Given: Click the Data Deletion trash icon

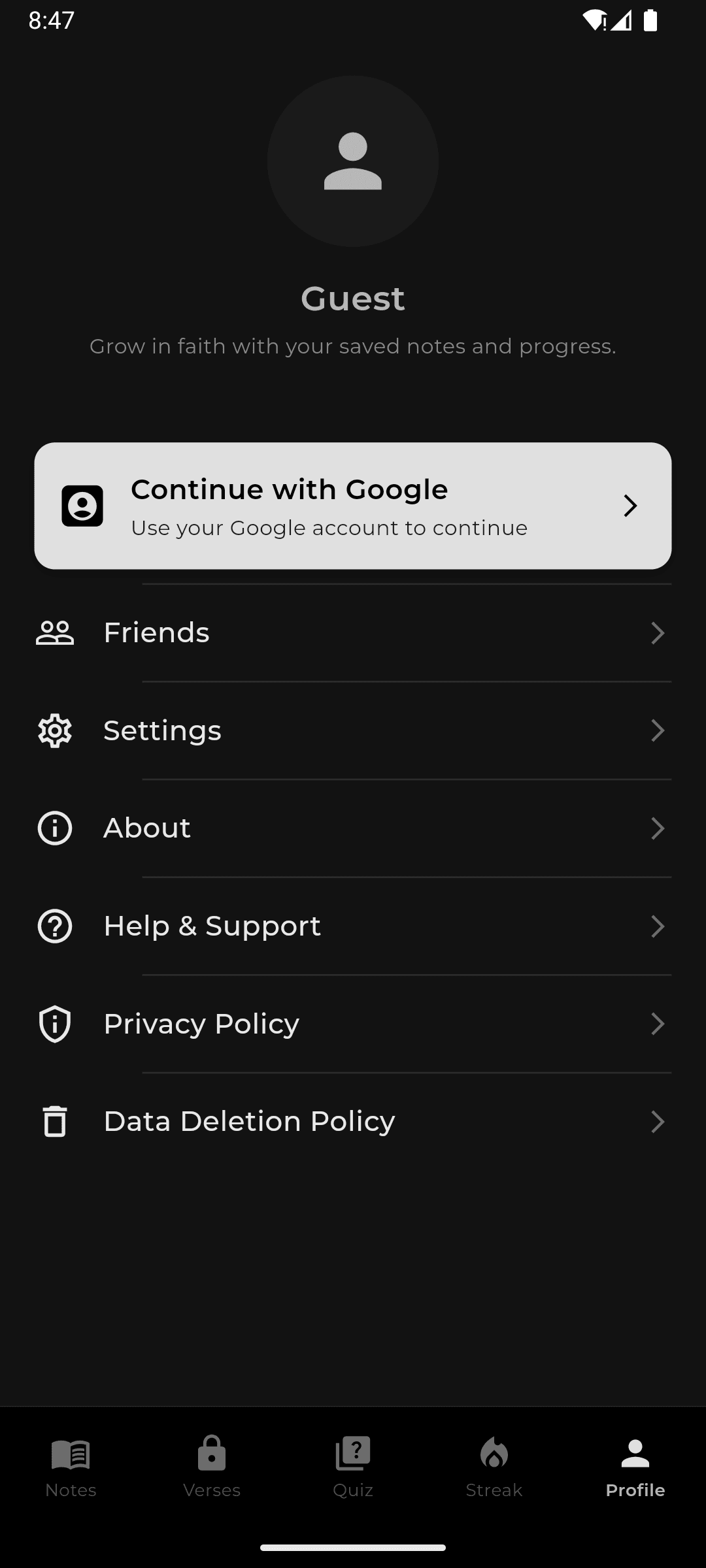Looking at the screenshot, I should [55, 1122].
